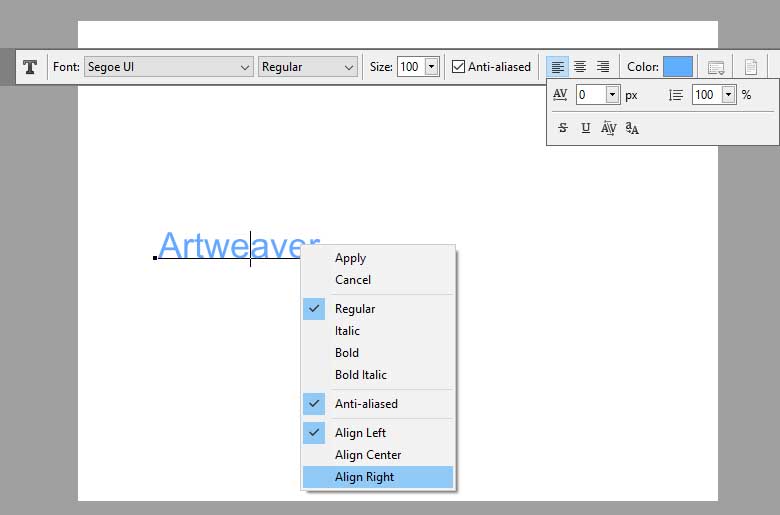Choose Align Right in the context menu

(x=378, y=477)
